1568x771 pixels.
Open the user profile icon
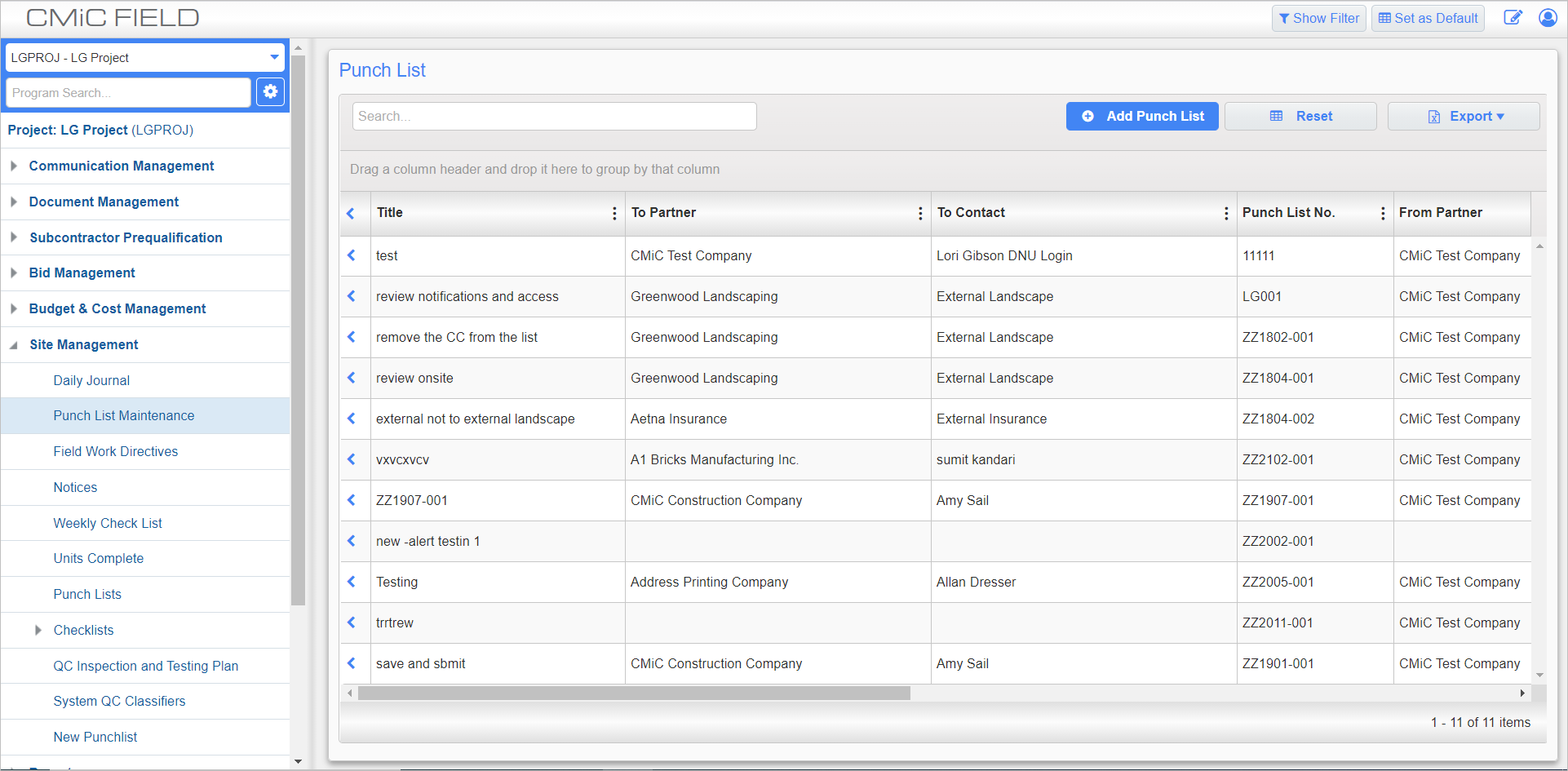tap(1548, 18)
